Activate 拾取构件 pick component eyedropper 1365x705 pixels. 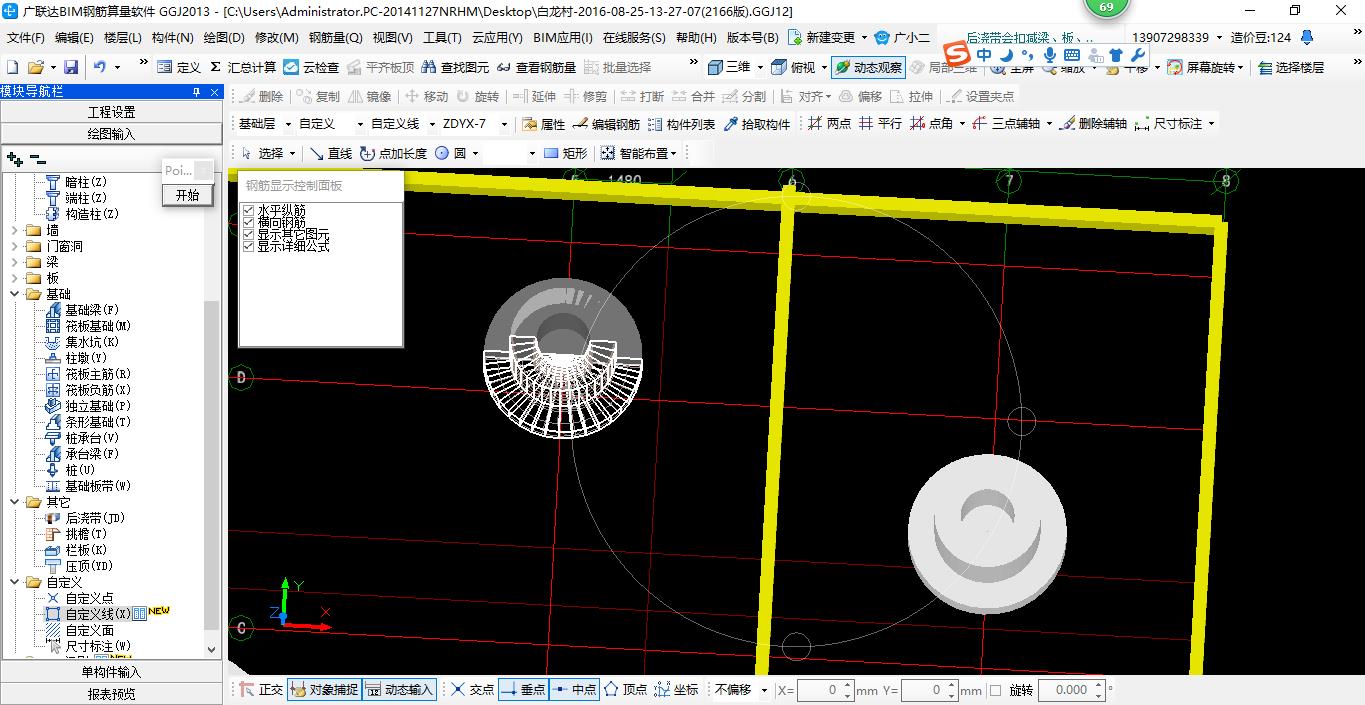756,124
